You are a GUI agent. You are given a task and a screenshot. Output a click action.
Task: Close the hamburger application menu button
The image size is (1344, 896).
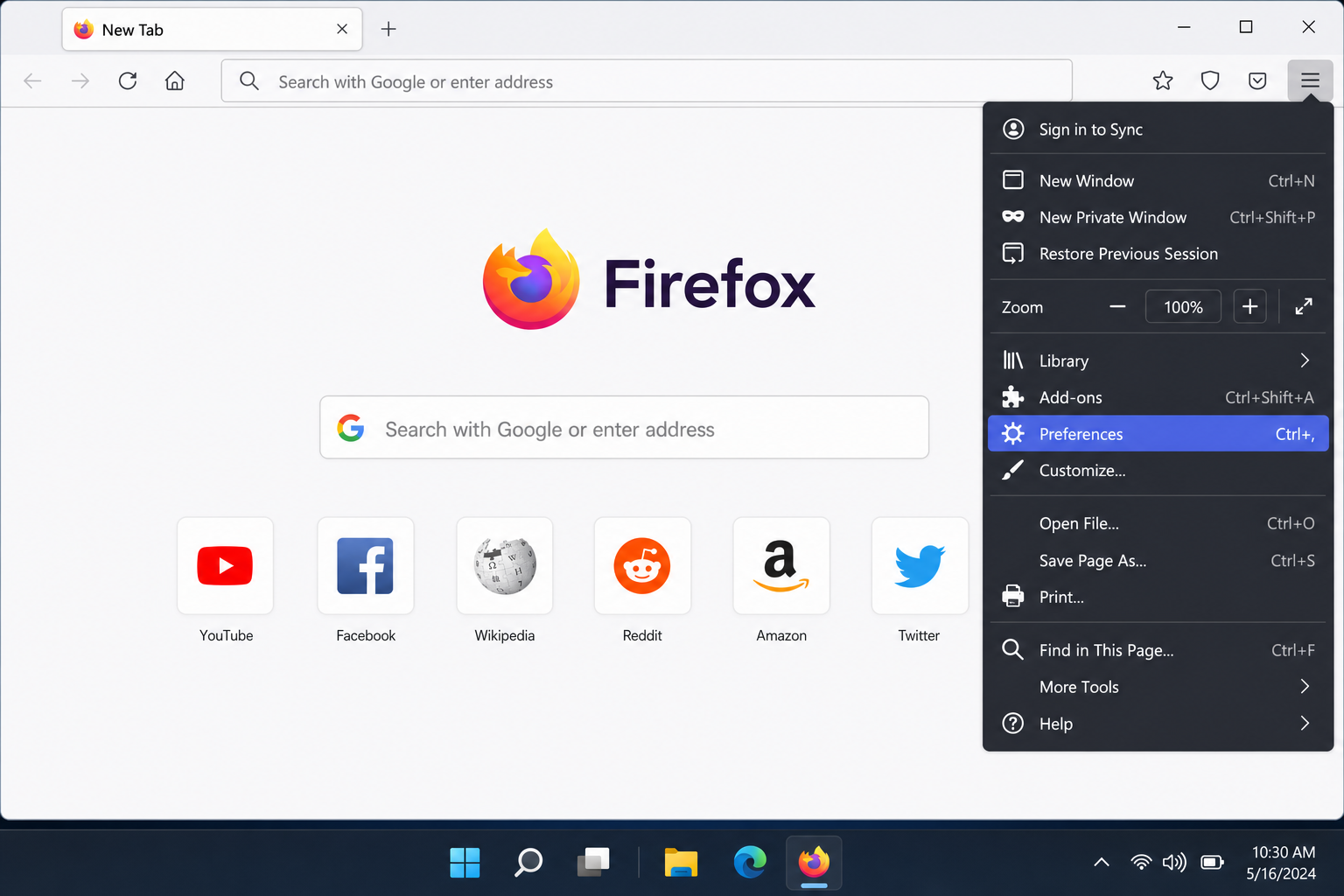pos(1310,81)
